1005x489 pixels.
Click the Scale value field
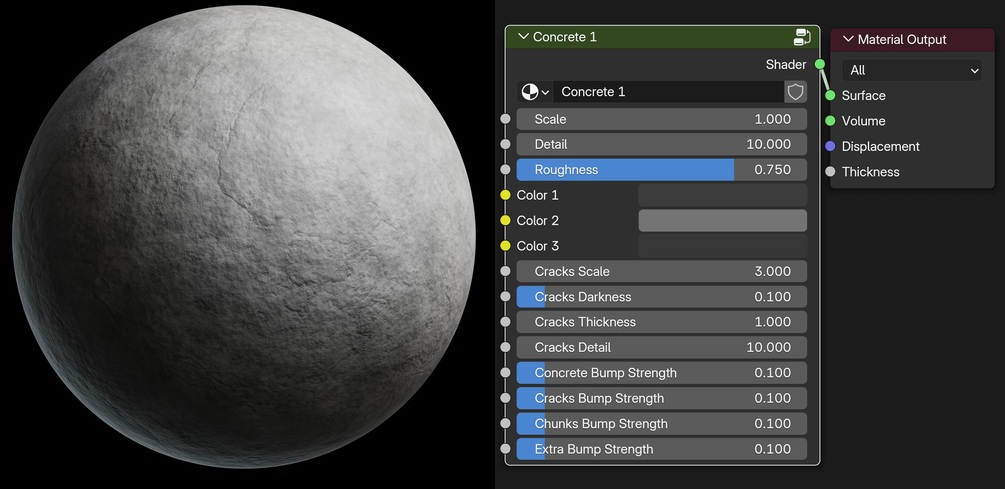[661, 119]
